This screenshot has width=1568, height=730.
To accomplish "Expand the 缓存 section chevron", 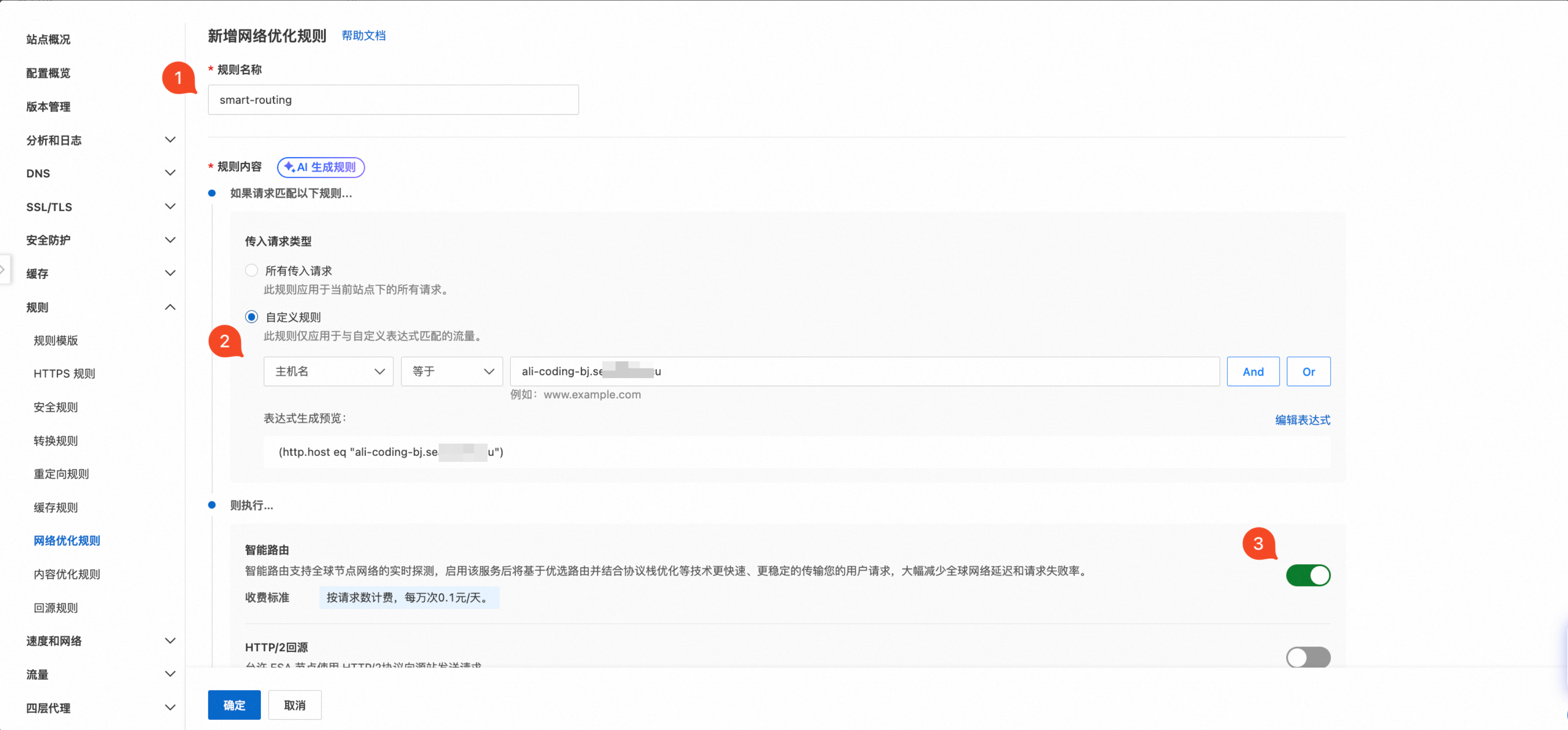I will pos(170,273).
